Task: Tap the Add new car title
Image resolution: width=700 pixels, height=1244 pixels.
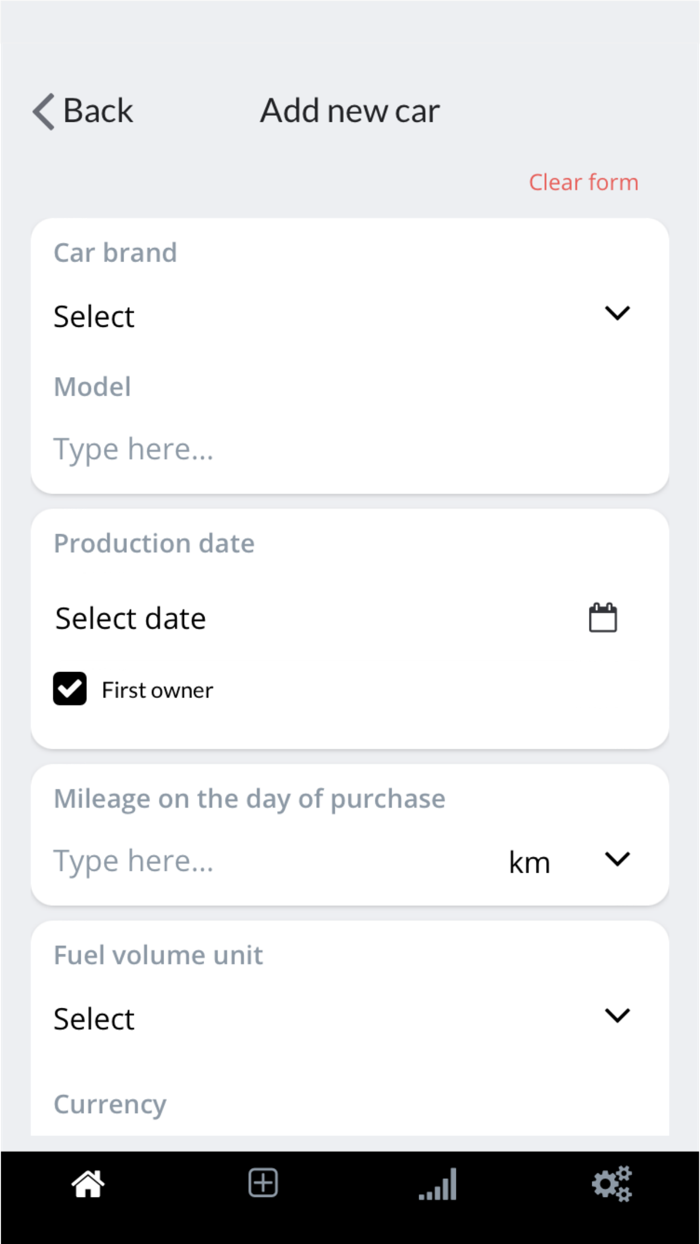Action: point(349,111)
